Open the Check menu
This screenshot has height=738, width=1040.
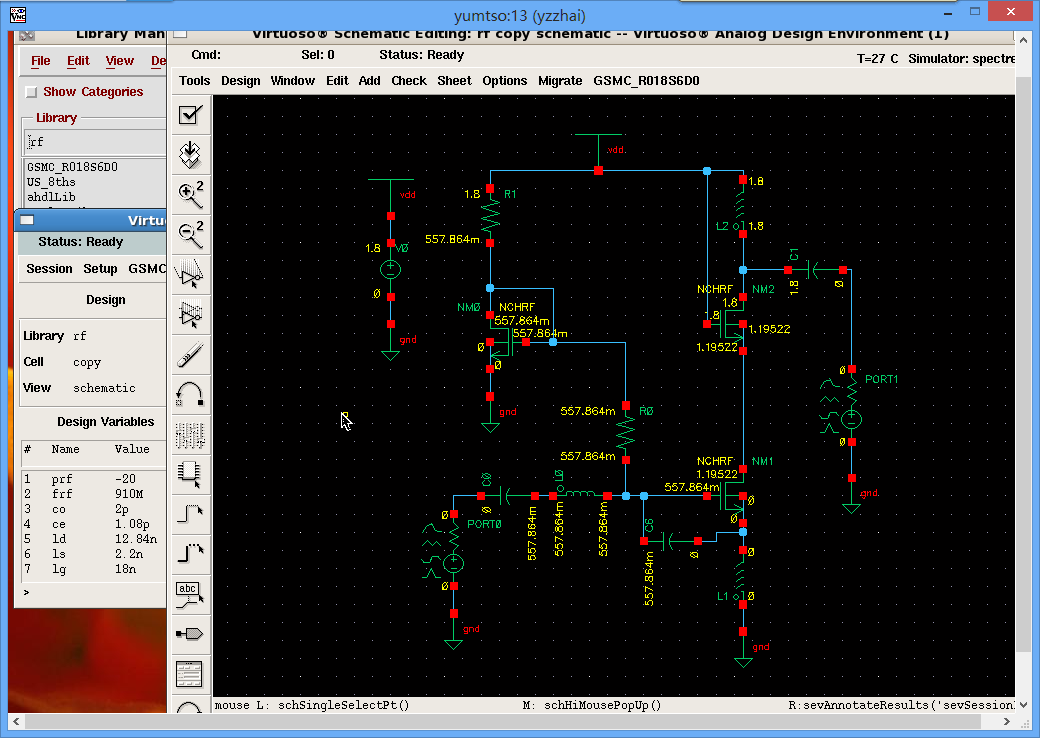(x=409, y=81)
